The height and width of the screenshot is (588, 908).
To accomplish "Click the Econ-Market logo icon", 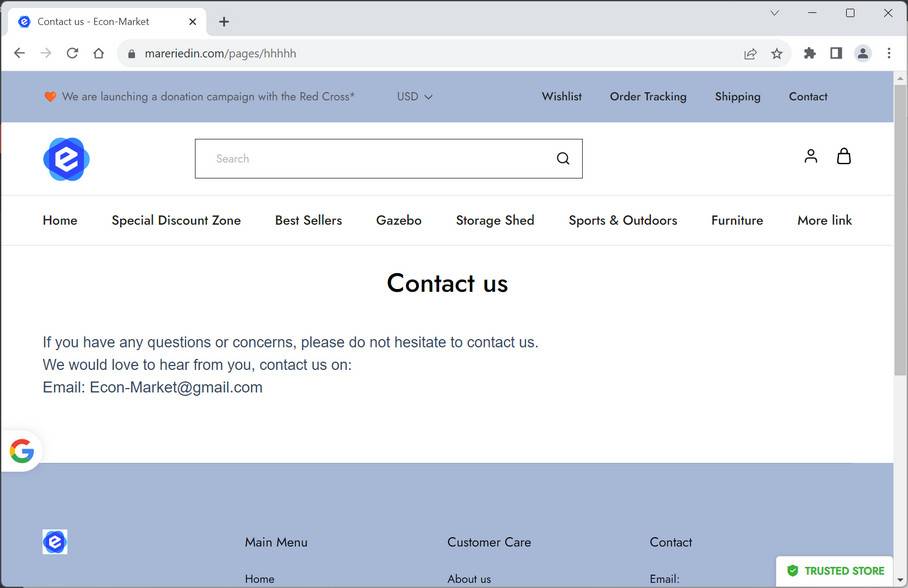I will click(65, 158).
